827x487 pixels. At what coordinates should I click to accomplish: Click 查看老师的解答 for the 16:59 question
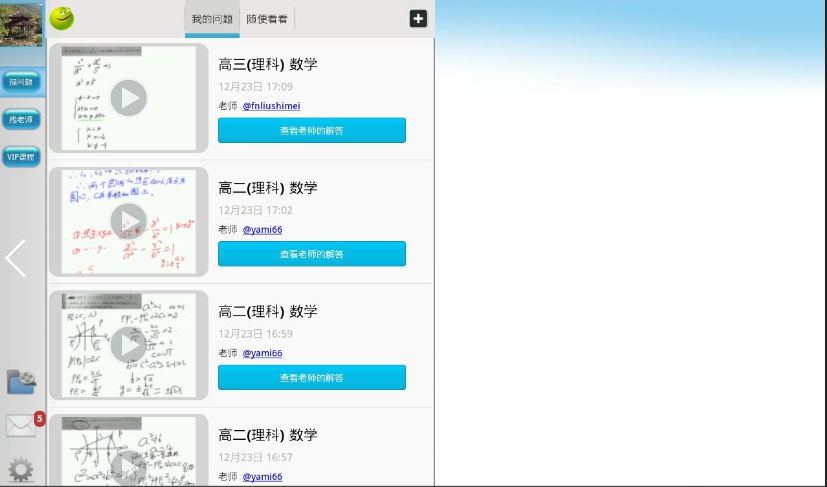(x=312, y=377)
